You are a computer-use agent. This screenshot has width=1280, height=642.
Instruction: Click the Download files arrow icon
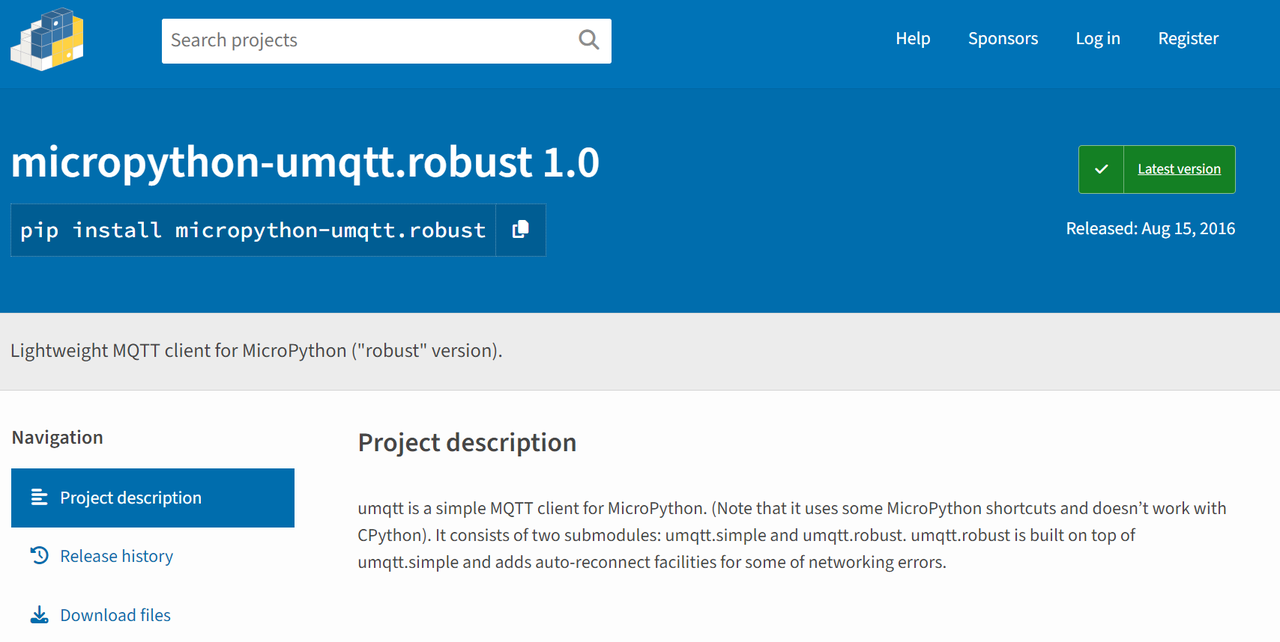tap(39, 614)
